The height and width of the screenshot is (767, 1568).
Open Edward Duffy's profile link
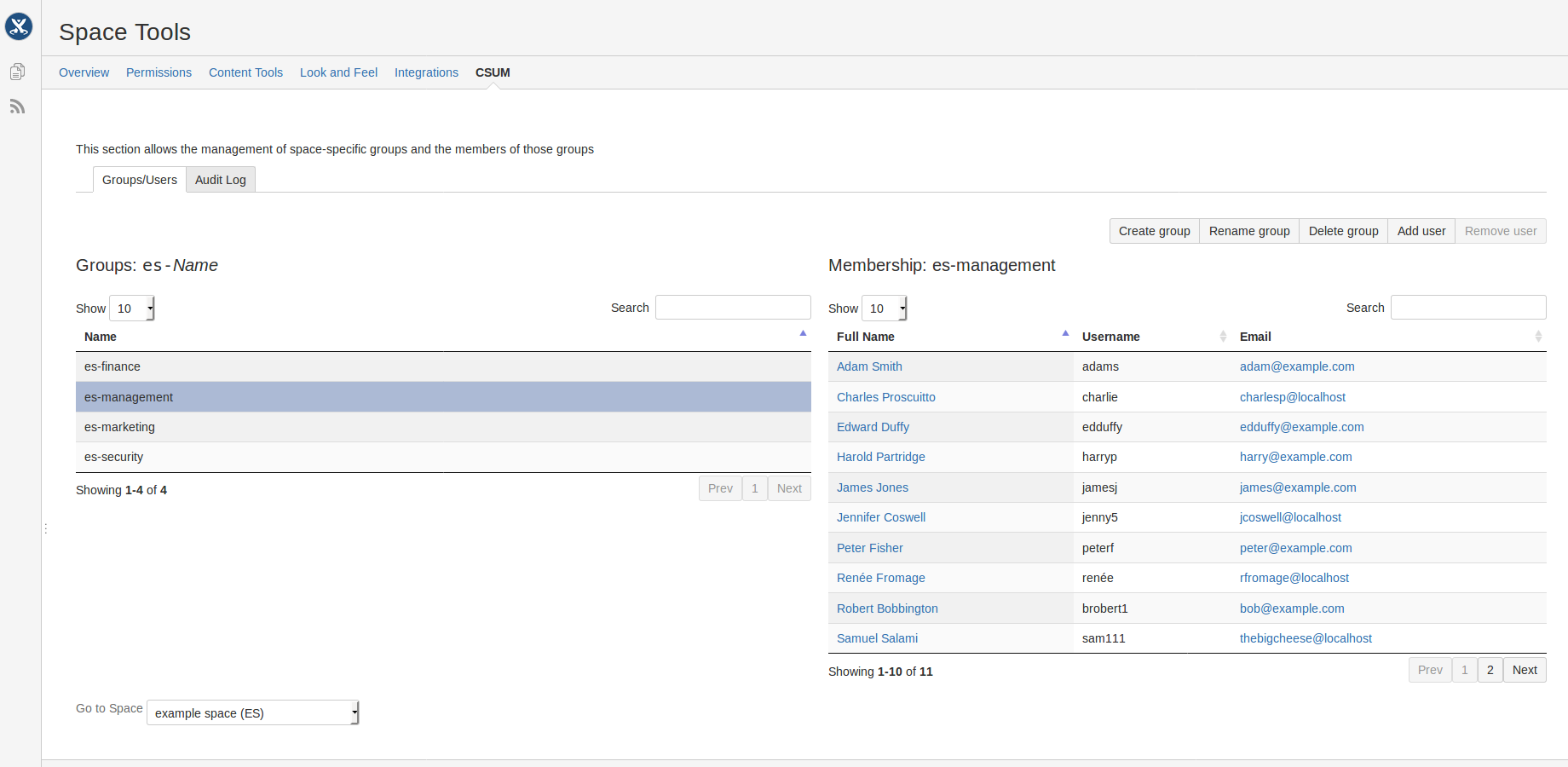[873, 427]
